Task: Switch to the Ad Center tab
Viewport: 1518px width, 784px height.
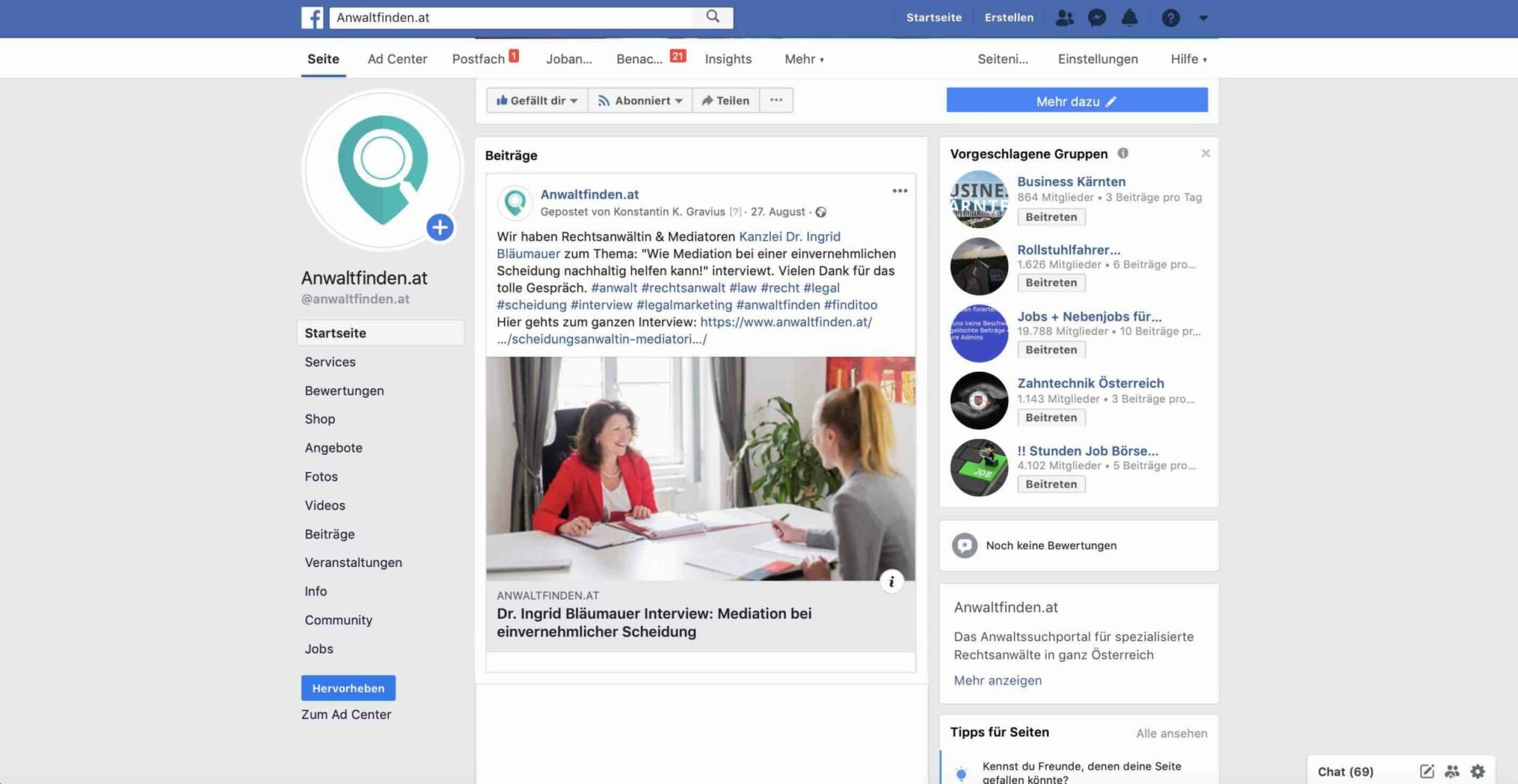Action: pos(397,59)
